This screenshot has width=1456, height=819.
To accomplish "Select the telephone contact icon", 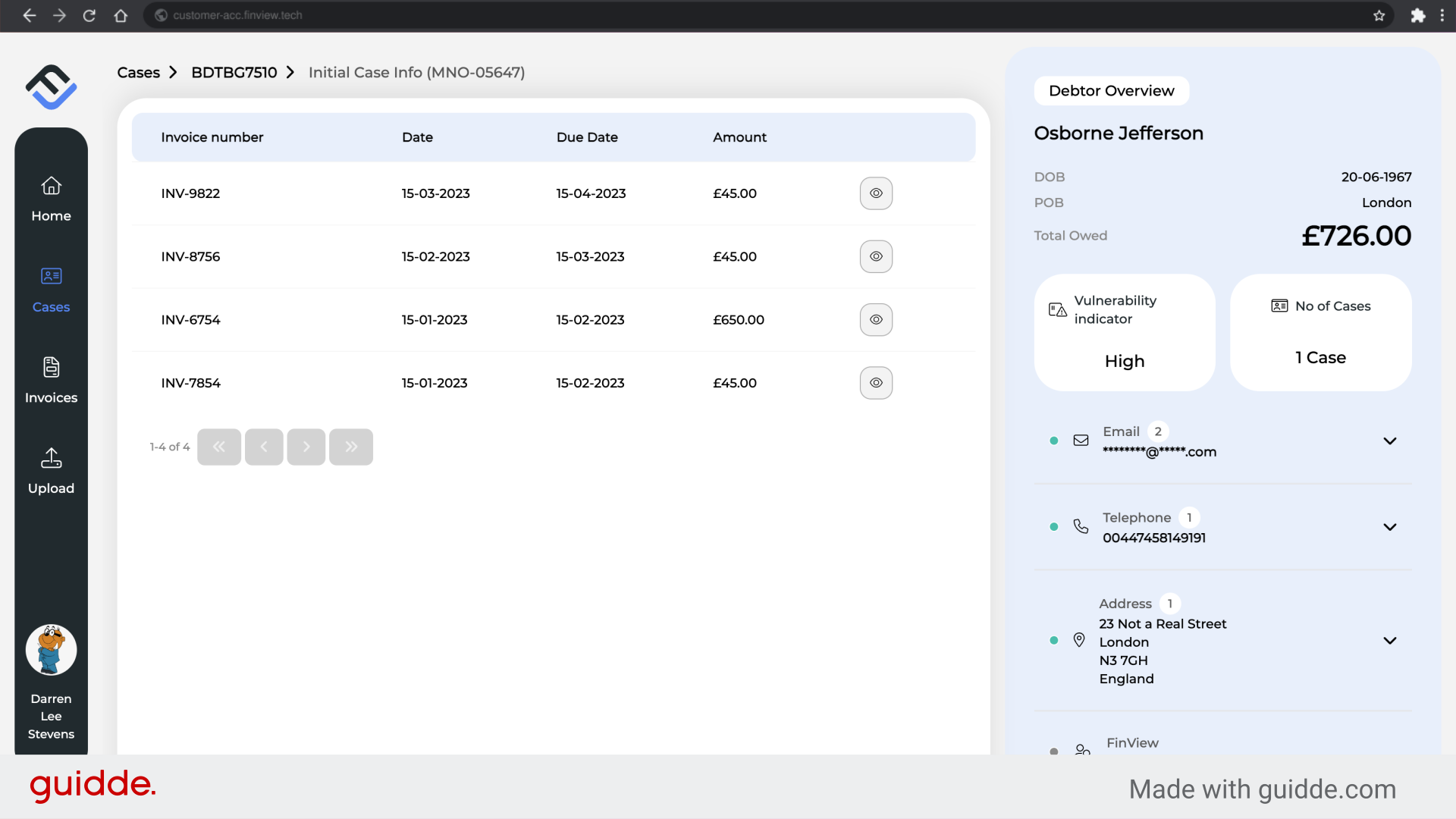I will click(1081, 527).
